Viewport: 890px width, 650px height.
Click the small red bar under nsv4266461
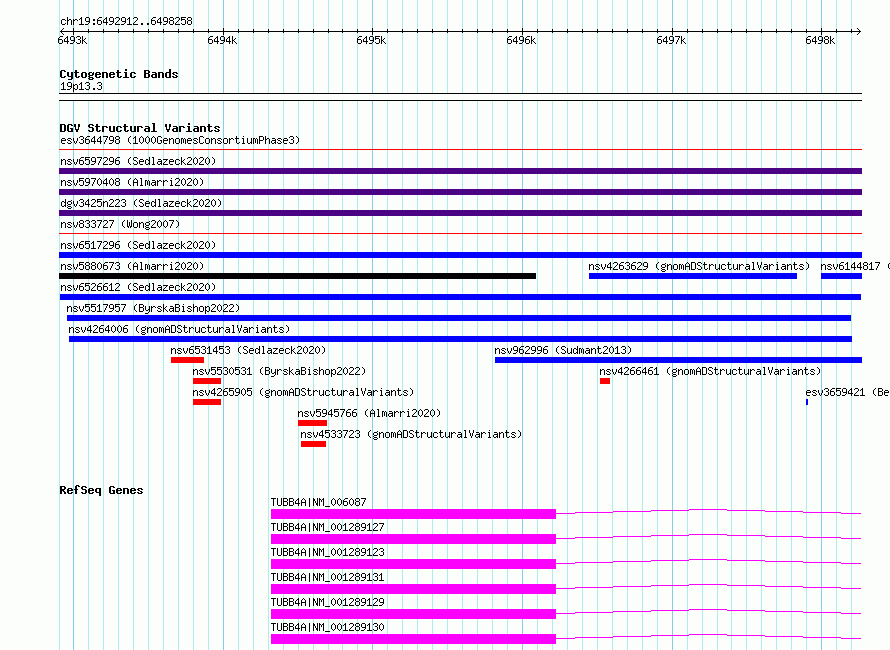pos(605,381)
